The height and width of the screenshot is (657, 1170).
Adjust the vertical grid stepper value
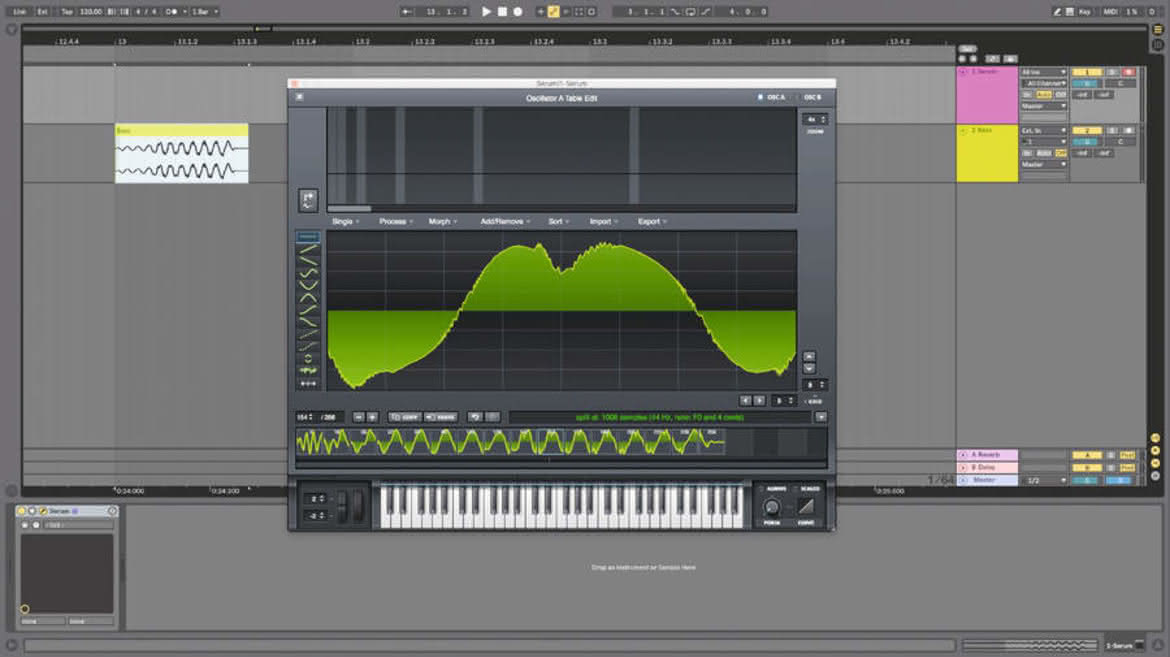click(815, 385)
